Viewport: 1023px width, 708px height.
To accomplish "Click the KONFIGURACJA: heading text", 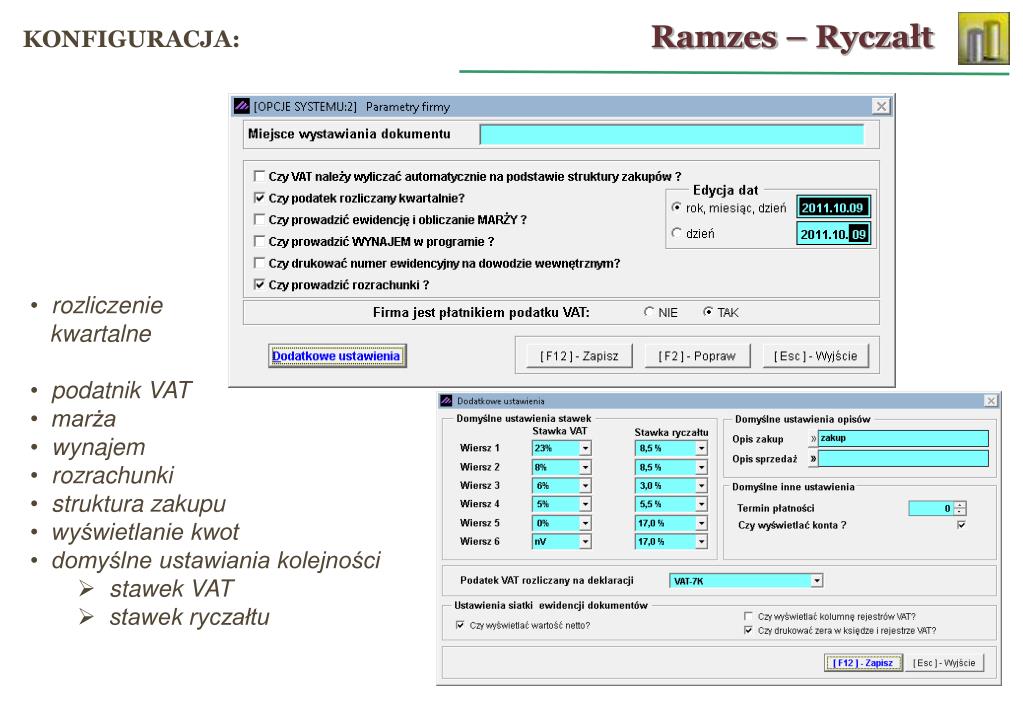I will tap(131, 38).
